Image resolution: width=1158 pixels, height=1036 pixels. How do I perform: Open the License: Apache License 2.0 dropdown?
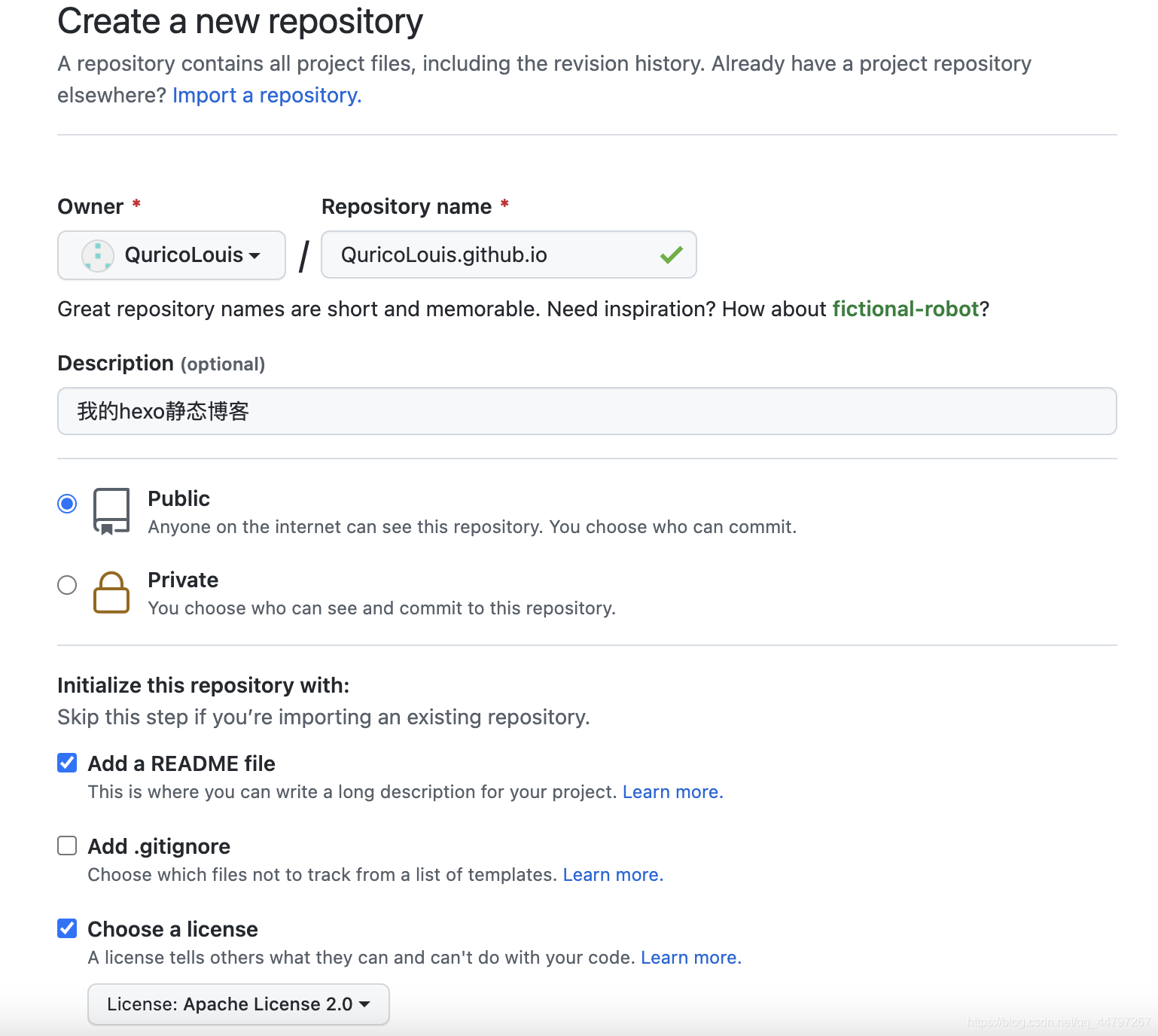pyautogui.click(x=239, y=1004)
